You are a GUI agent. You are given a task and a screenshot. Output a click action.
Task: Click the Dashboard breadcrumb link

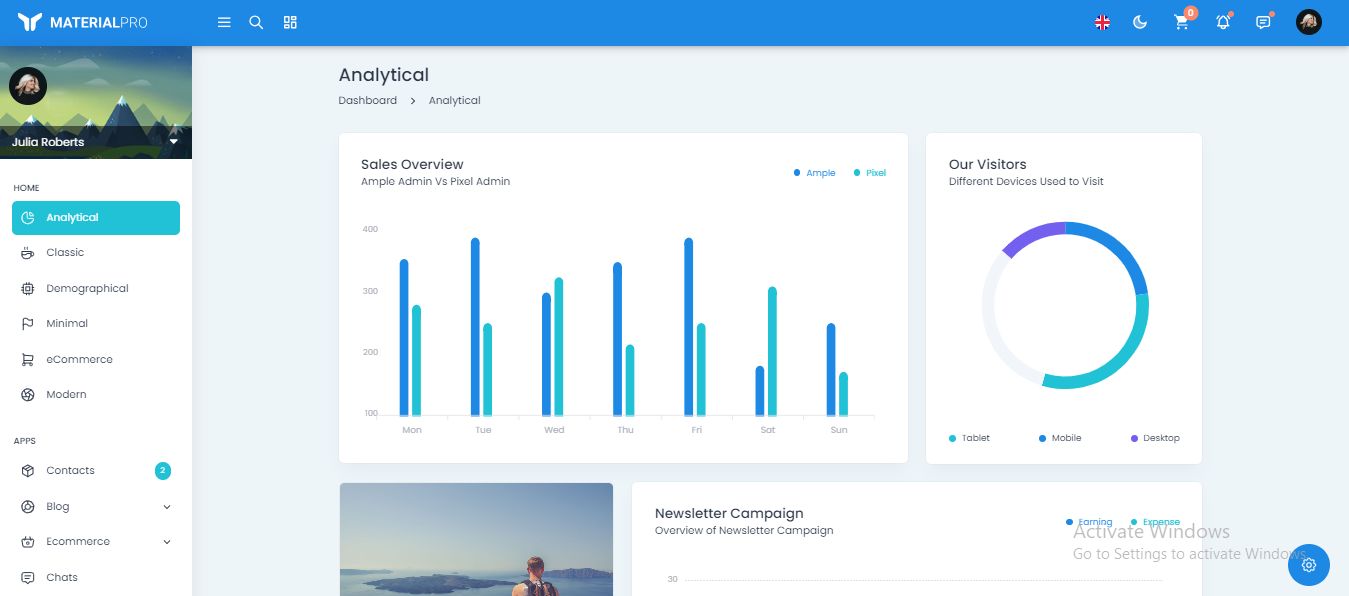click(367, 100)
